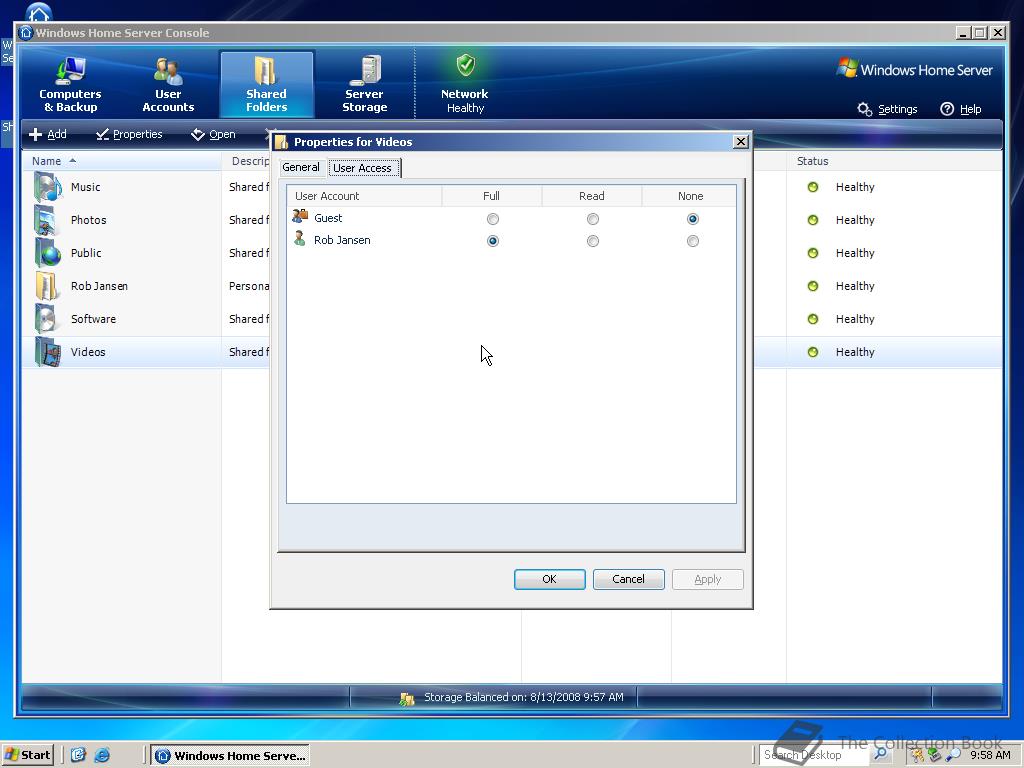Open the Computers & Backup section
Image resolution: width=1024 pixels, height=768 pixels.
70,85
